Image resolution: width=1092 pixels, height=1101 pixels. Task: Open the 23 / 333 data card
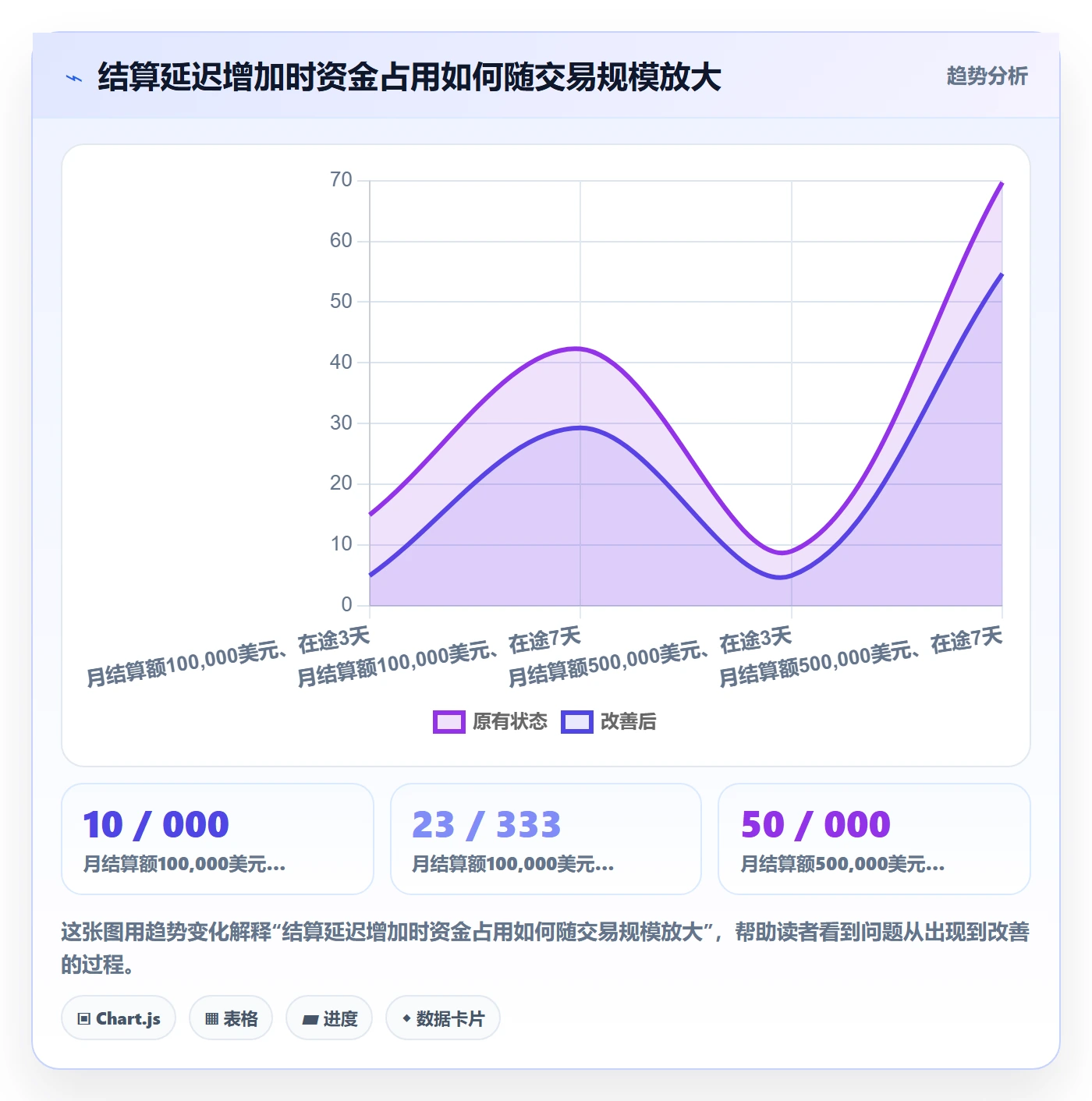[546, 839]
